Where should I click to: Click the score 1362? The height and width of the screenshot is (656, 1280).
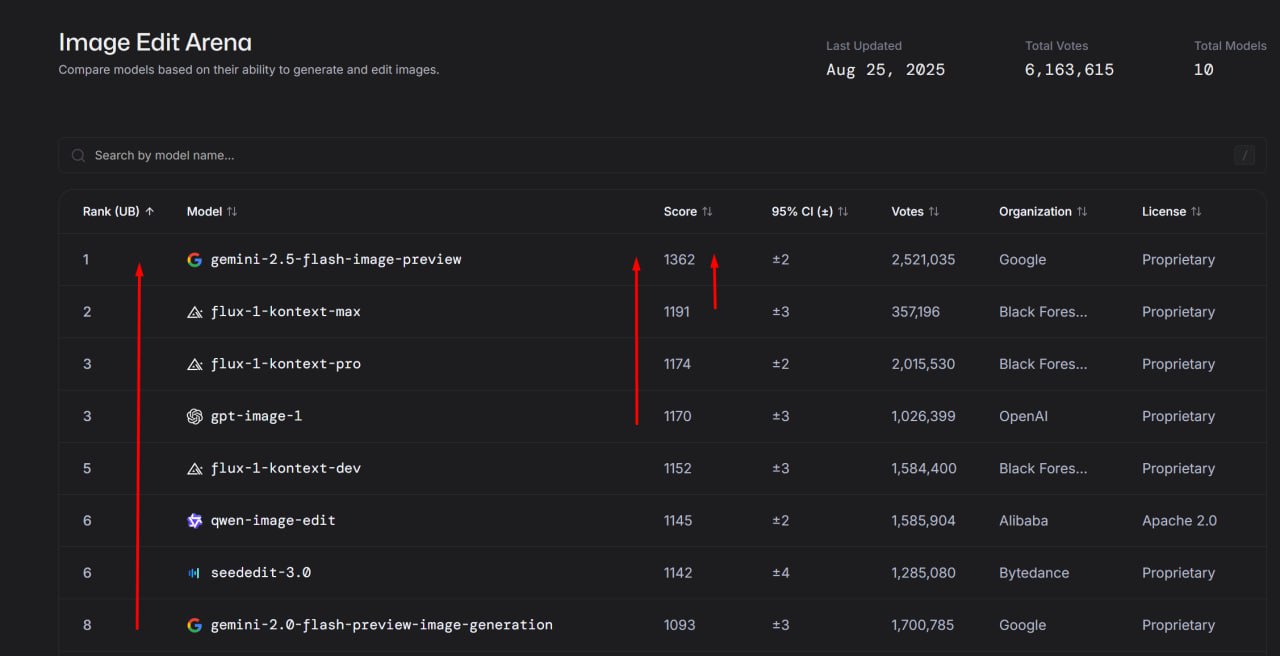click(x=679, y=260)
